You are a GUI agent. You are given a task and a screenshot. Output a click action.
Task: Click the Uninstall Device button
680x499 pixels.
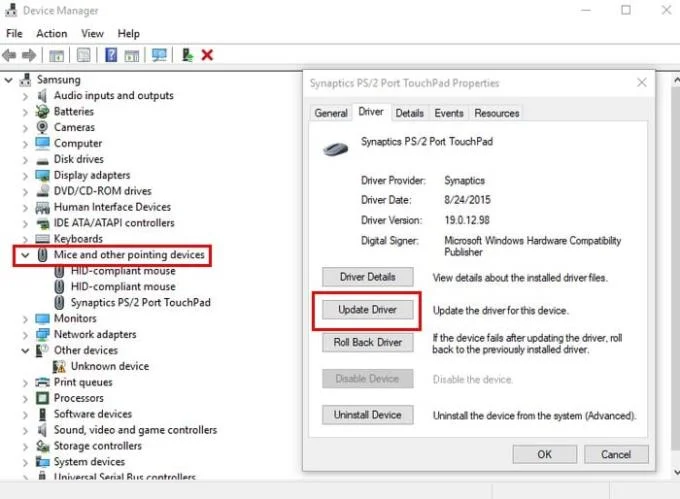[x=367, y=415]
